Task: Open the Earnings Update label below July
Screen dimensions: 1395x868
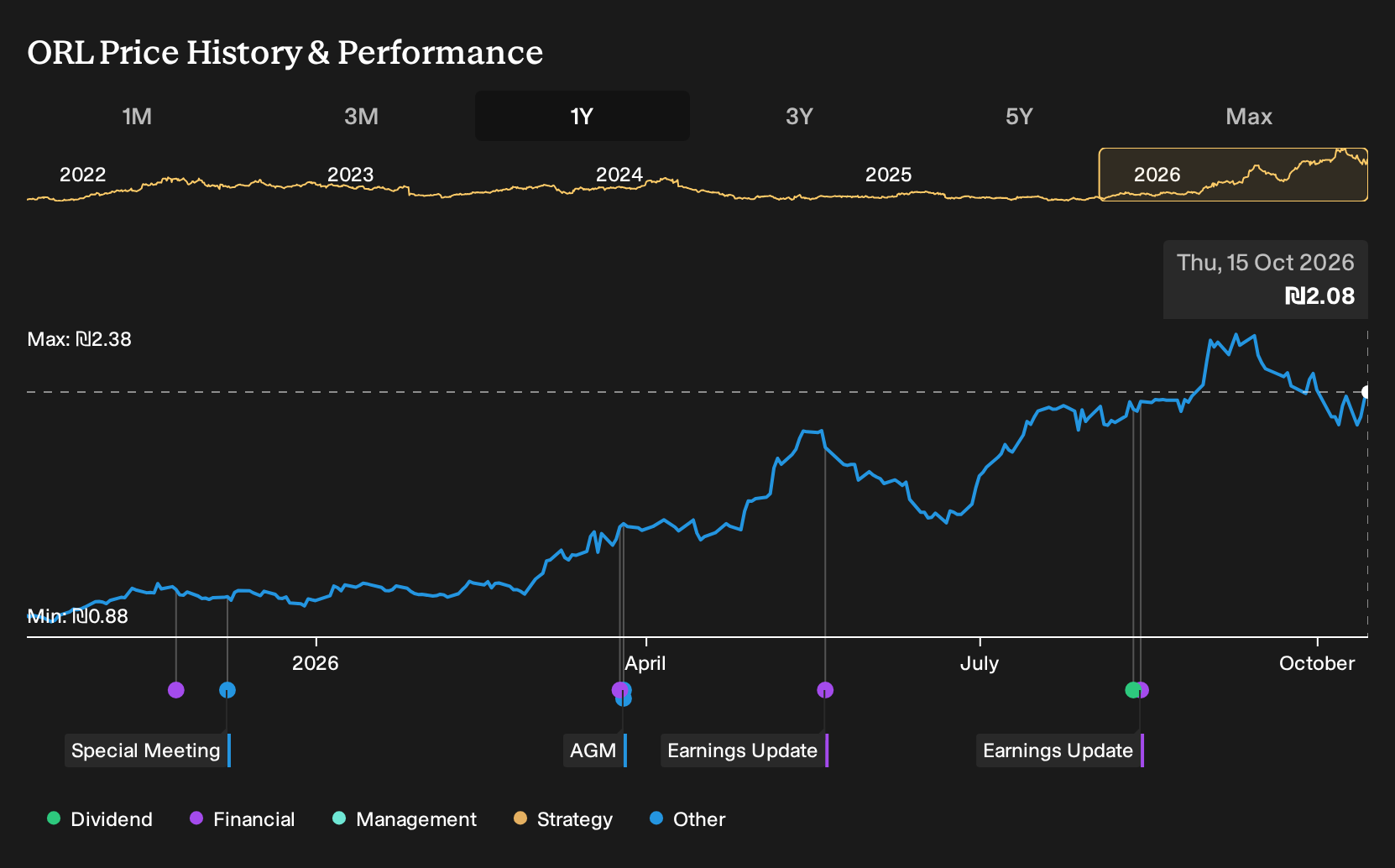Action: pos(1060,750)
